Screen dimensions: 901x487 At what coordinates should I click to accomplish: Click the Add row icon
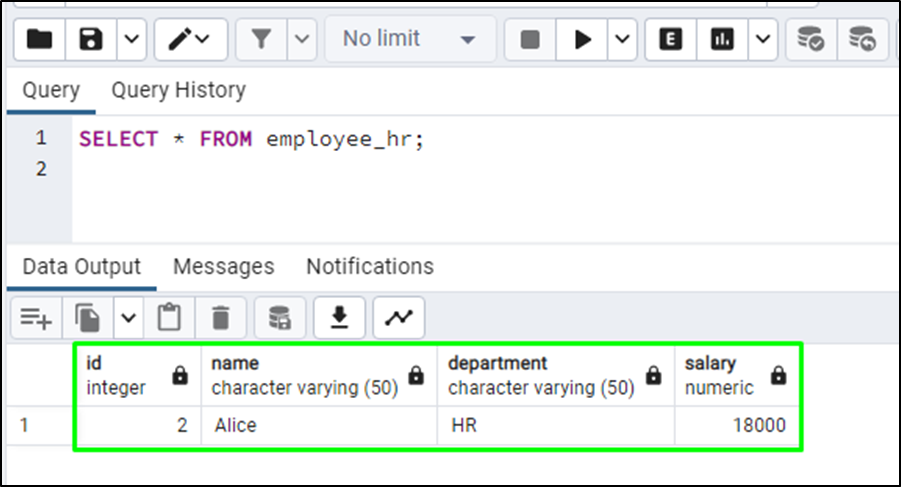coord(36,318)
